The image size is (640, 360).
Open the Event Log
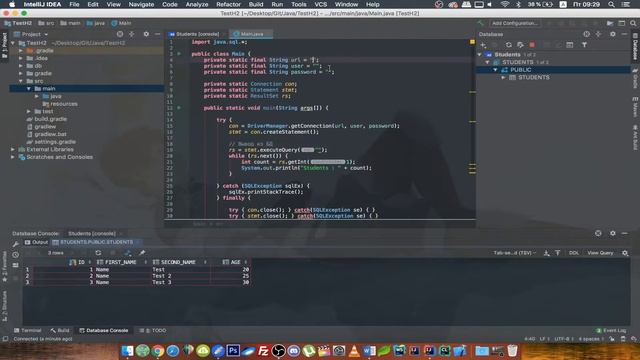[x=611, y=330]
